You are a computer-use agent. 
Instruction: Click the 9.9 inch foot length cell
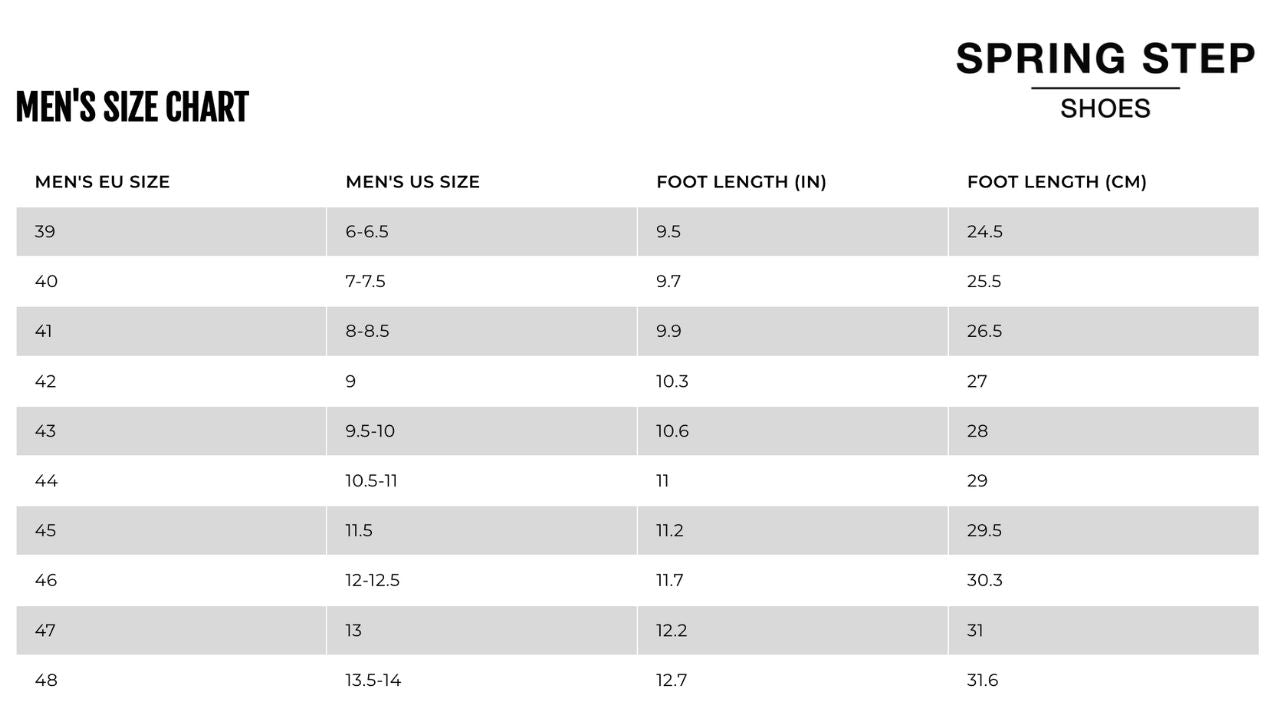coord(669,331)
